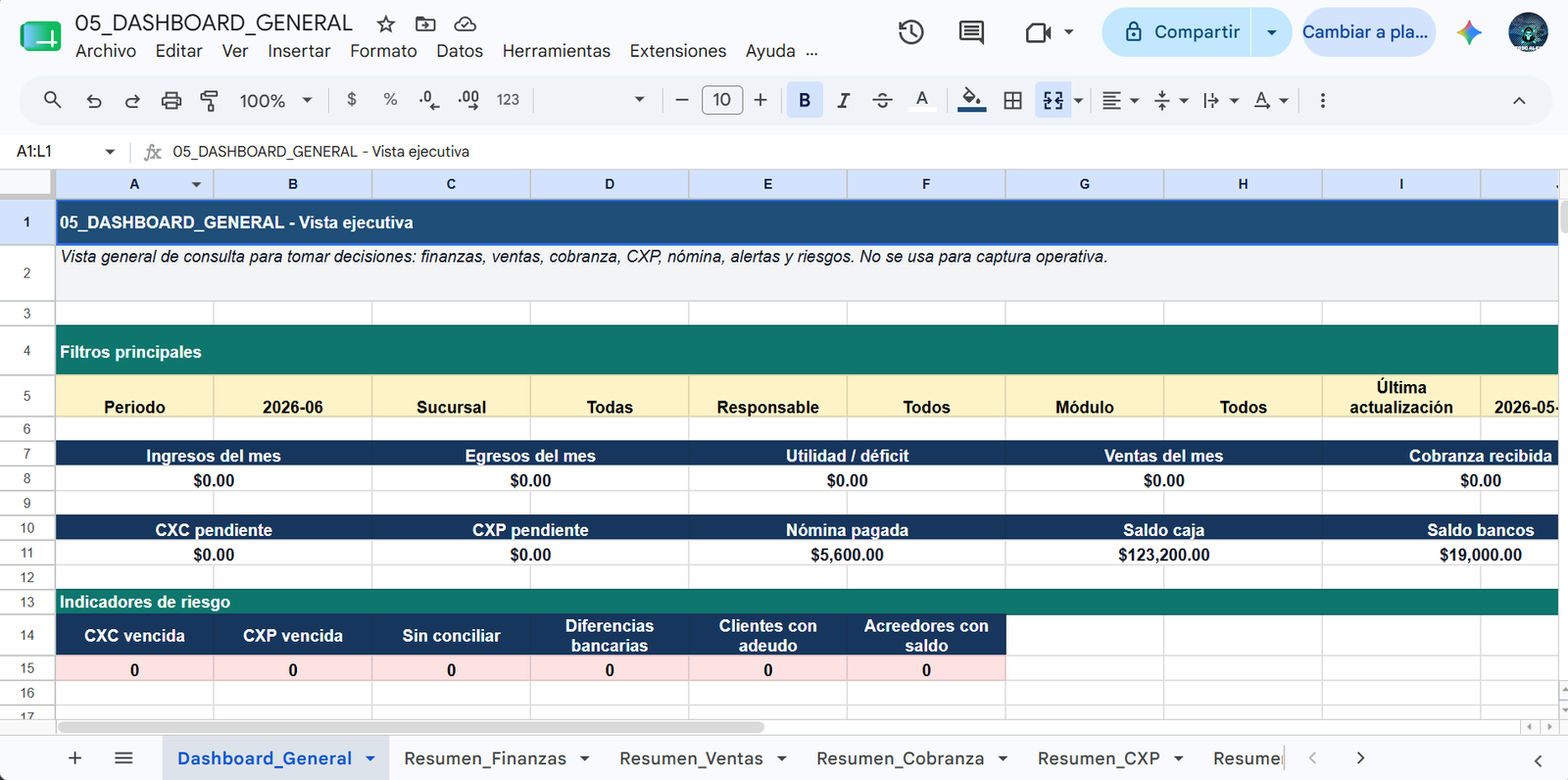Decrease decimal places icon
This screenshot has width=1568, height=780.
click(428, 100)
